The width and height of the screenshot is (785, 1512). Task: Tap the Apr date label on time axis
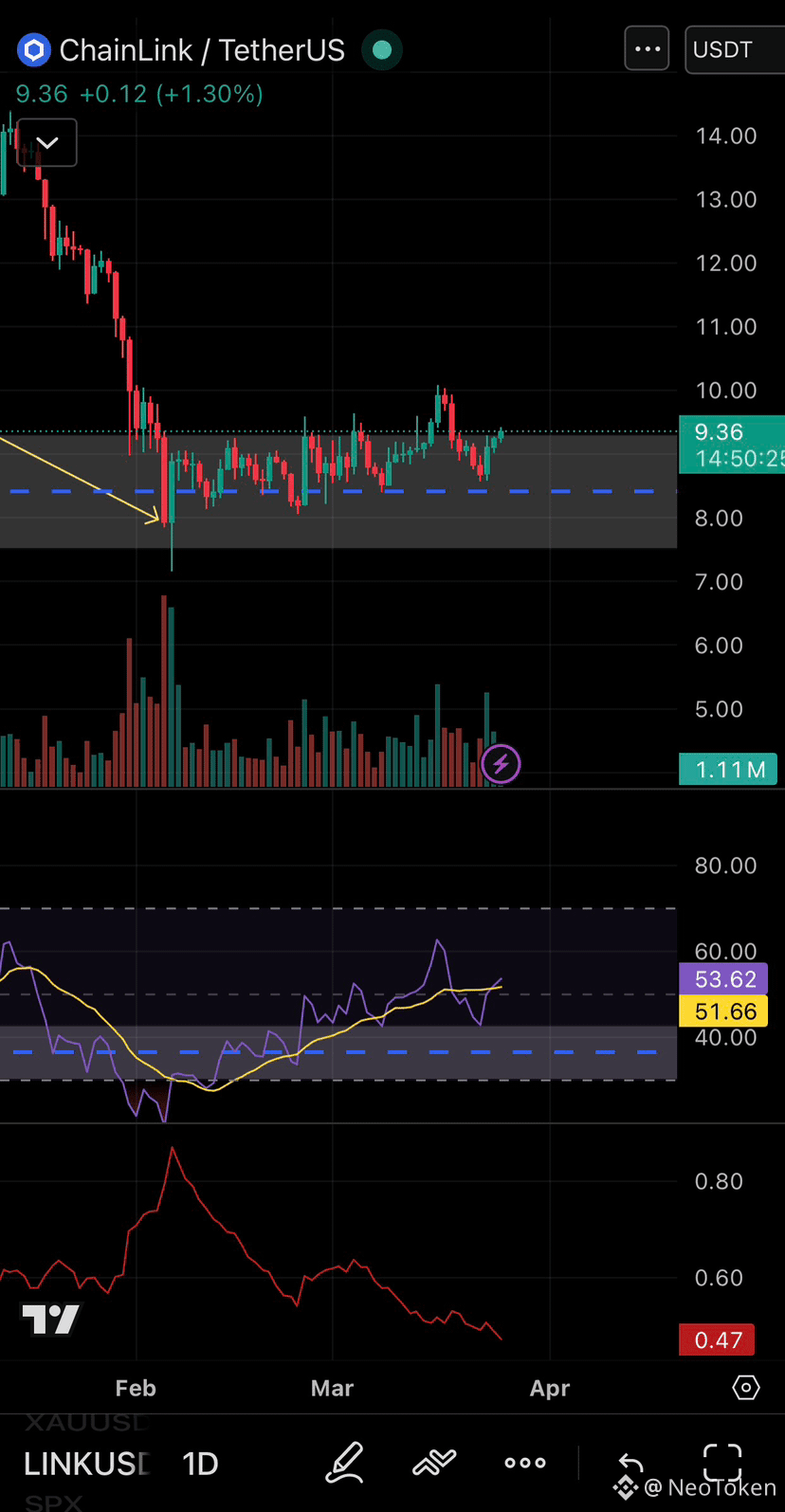coord(550,1388)
